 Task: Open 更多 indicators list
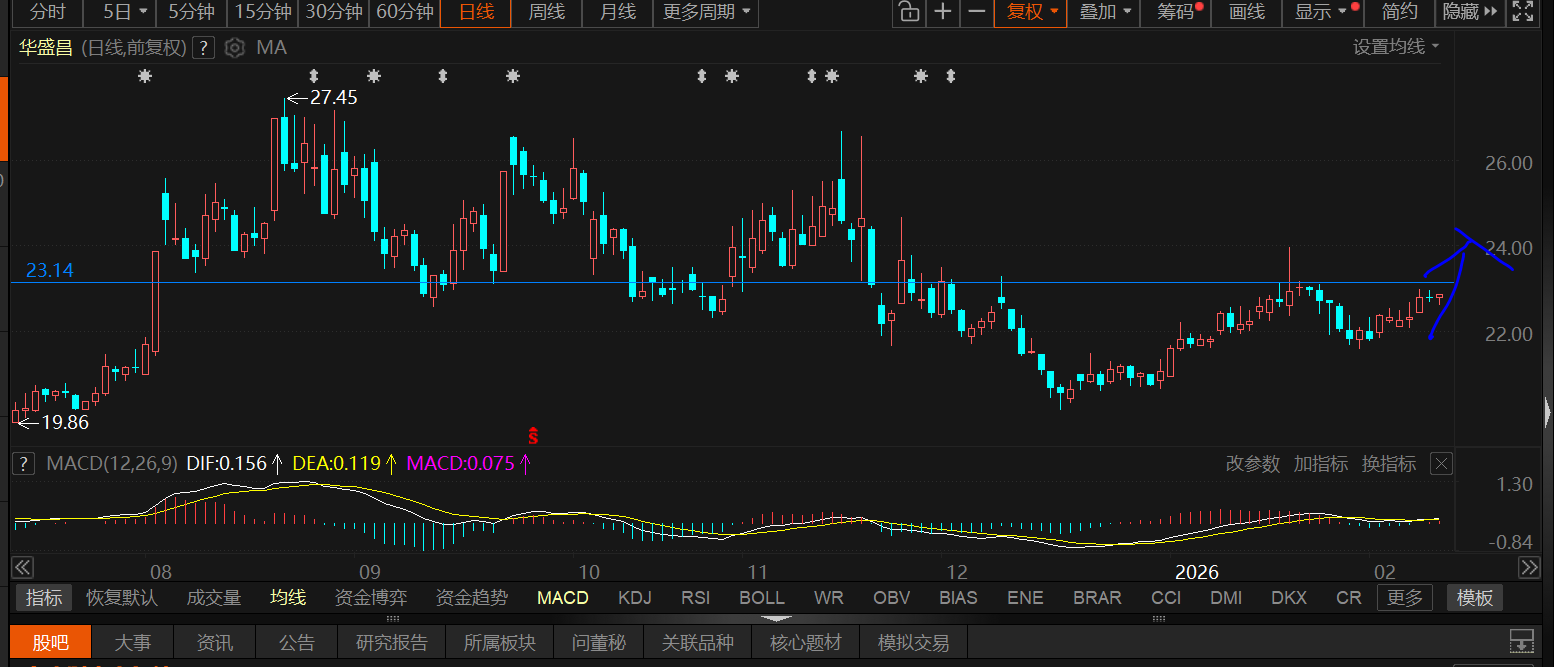click(1405, 598)
